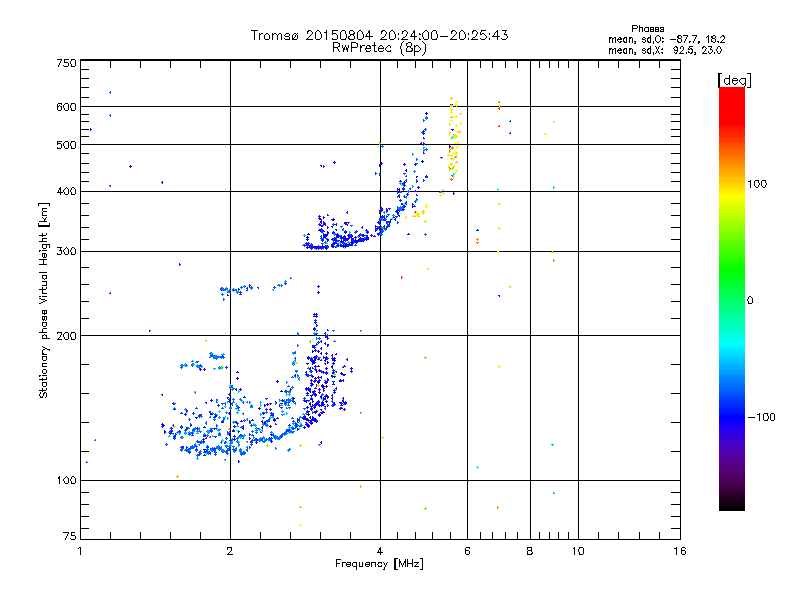Click the '300' height axis tick label
800x600 pixels.
67,251
